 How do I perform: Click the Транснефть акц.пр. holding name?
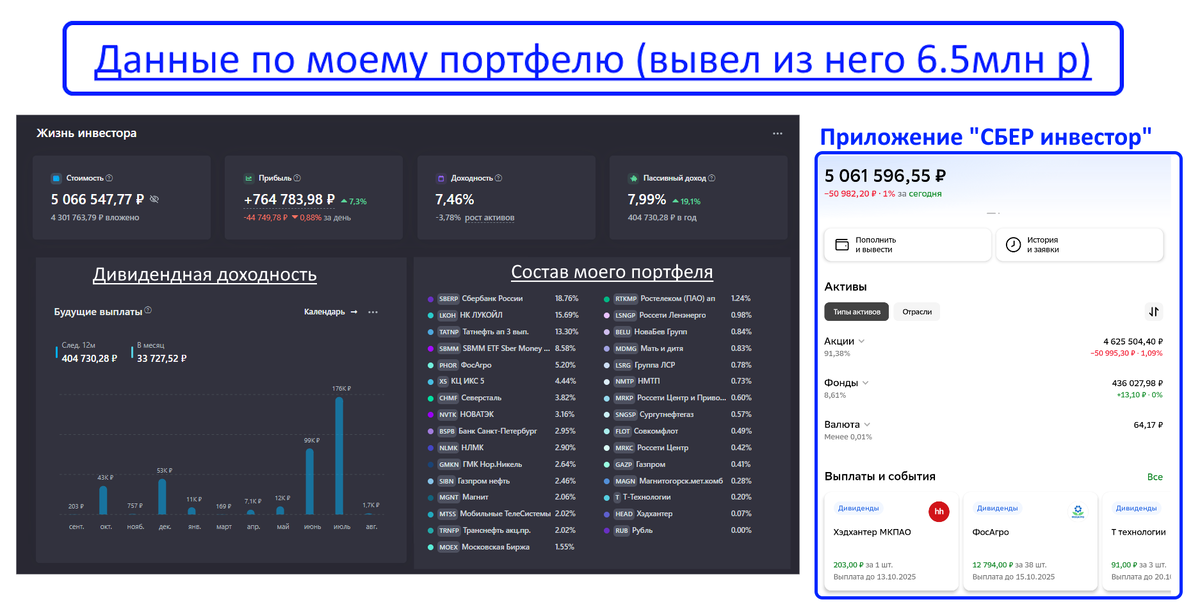pos(498,530)
